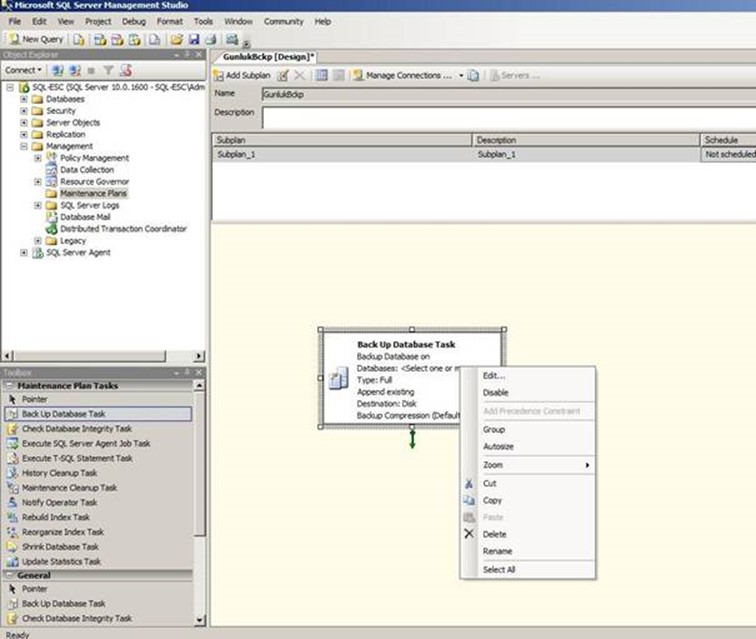Switch to the GunlukBckp [Design] tab
The height and width of the screenshot is (639, 756).
click(268, 57)
